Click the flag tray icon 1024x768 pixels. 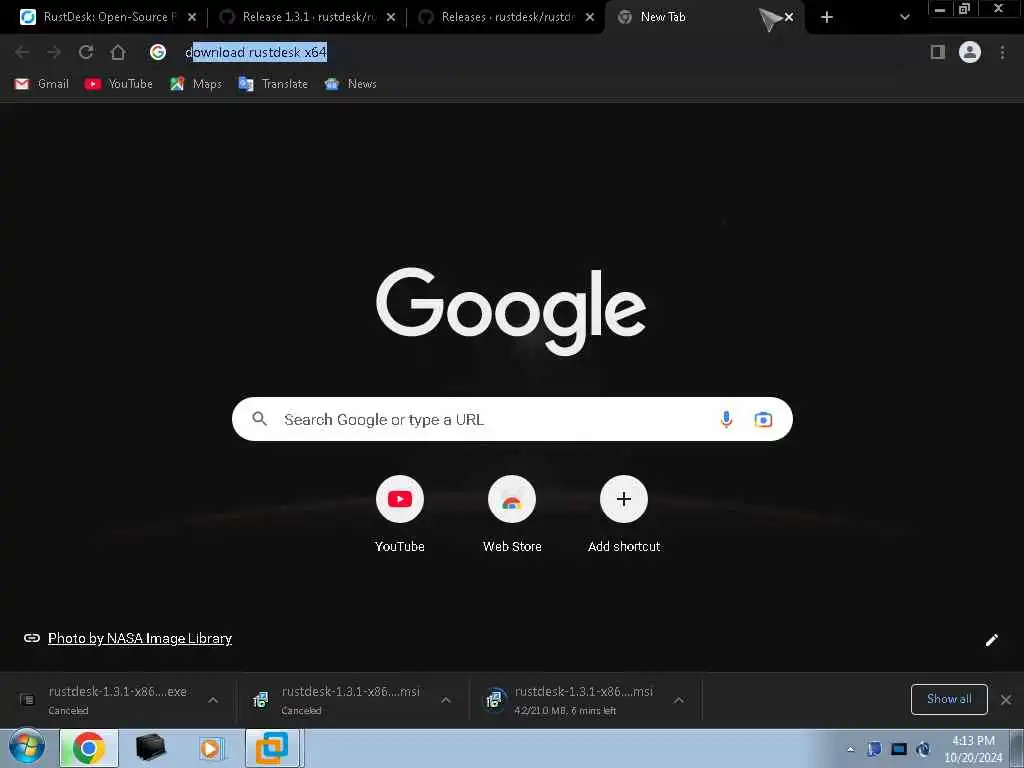click(874, 749)
